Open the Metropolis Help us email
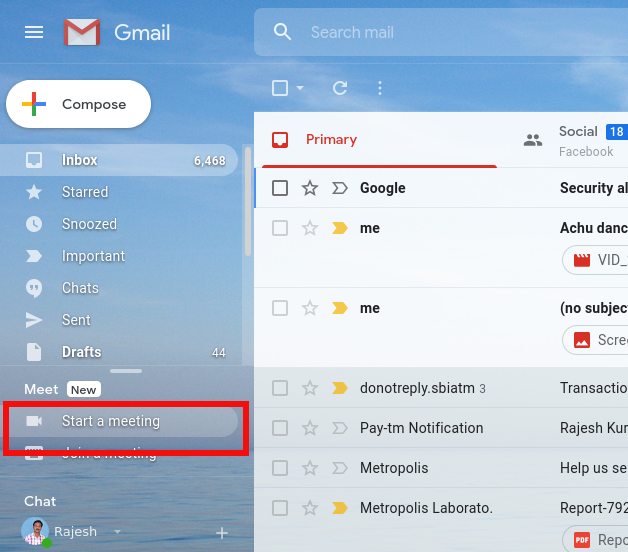The width and height of the screenshot is (628, 552). [441, 468]
